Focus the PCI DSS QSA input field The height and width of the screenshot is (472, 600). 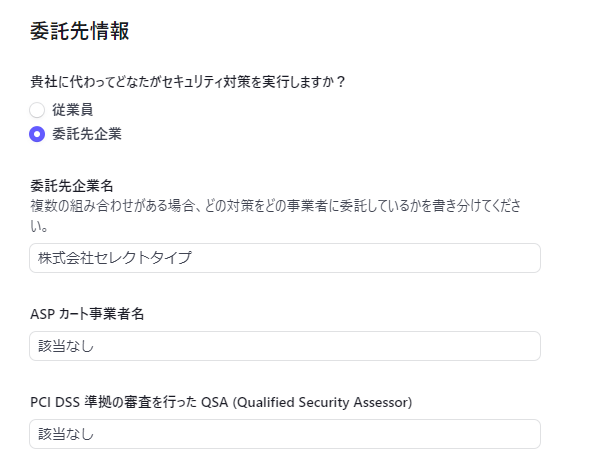click(285, 434)
